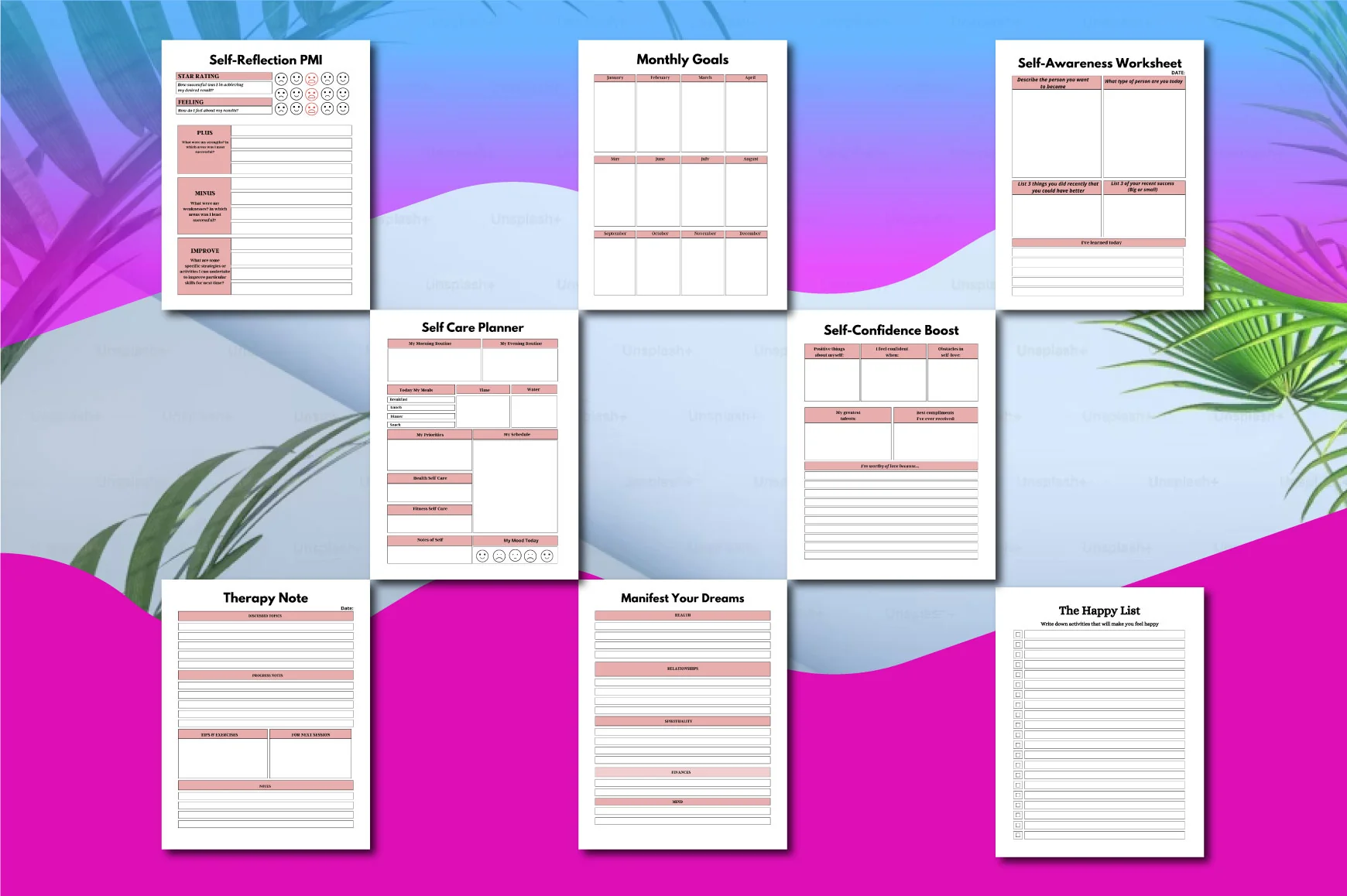This screenshot has width=1347, height=896.
Task: Click the Tips & Exercises header
Action: [223, 734]
